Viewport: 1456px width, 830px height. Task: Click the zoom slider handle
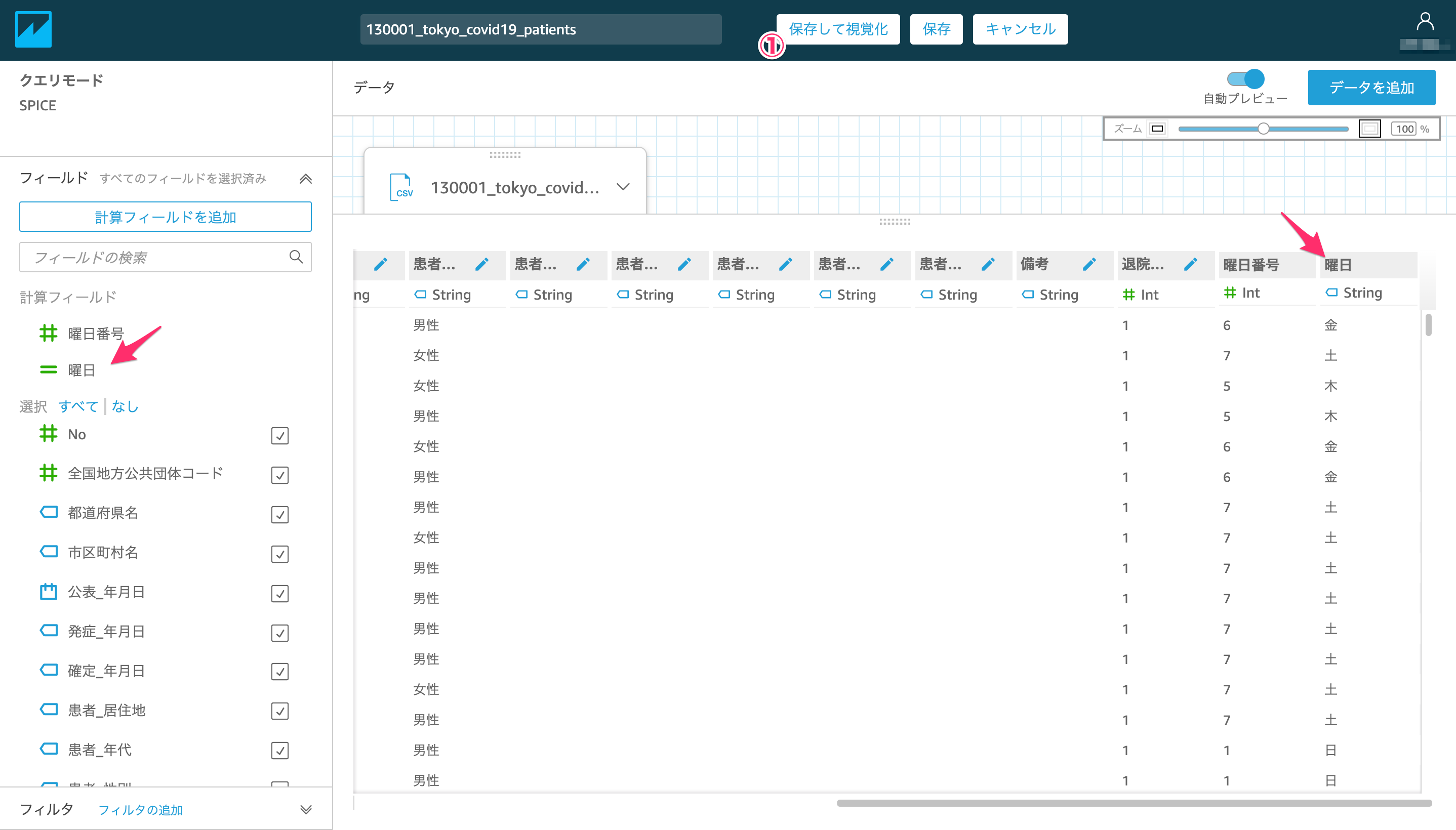(x=1263, y=129)
